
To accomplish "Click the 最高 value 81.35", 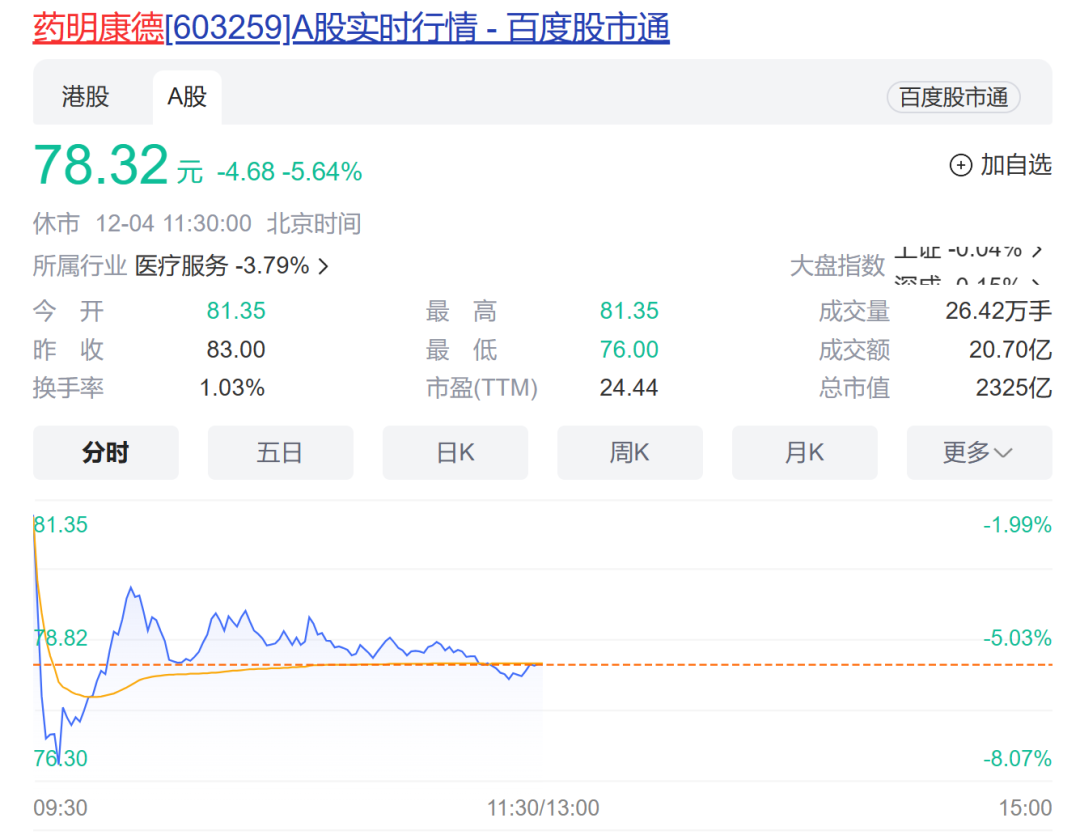I will point(630,311).
